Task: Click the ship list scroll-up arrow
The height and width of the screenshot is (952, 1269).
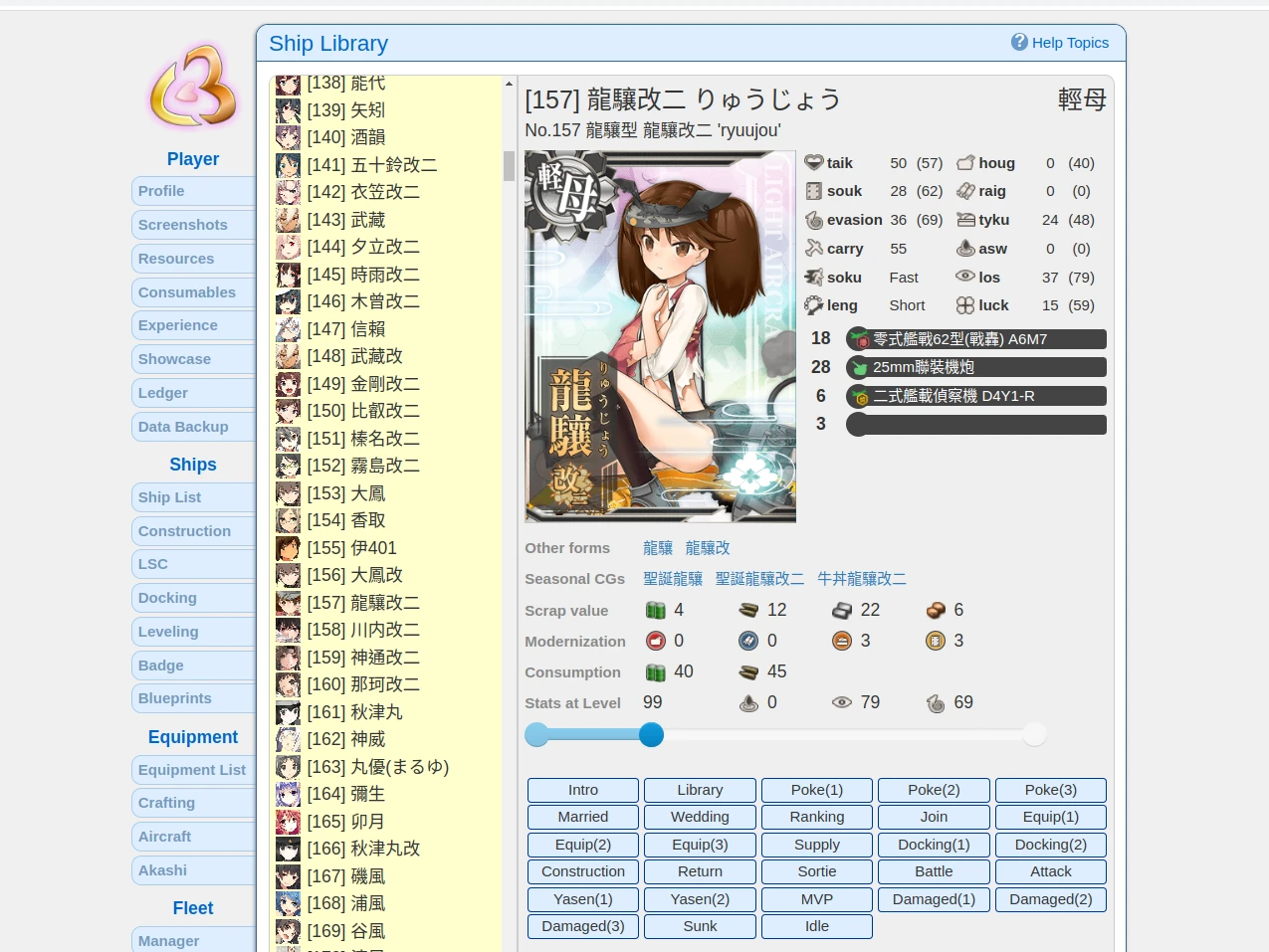Action: coord(509,85)
